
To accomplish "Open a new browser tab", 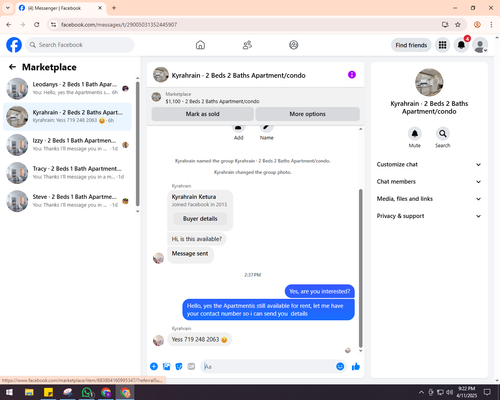I will pyautogui.click(x=114, y=8).
